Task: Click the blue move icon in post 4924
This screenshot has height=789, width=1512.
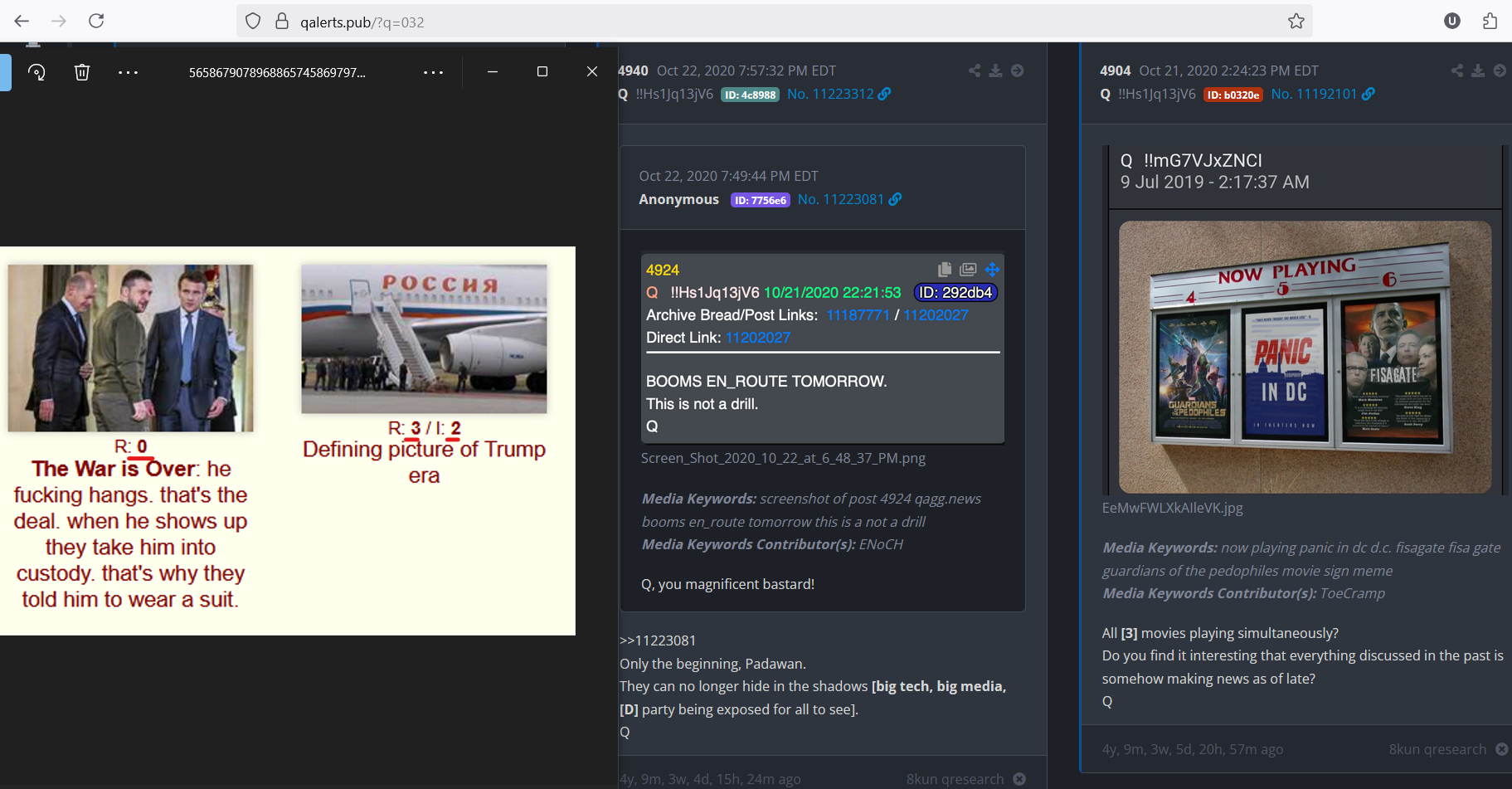Action: [x=992, y=270]
